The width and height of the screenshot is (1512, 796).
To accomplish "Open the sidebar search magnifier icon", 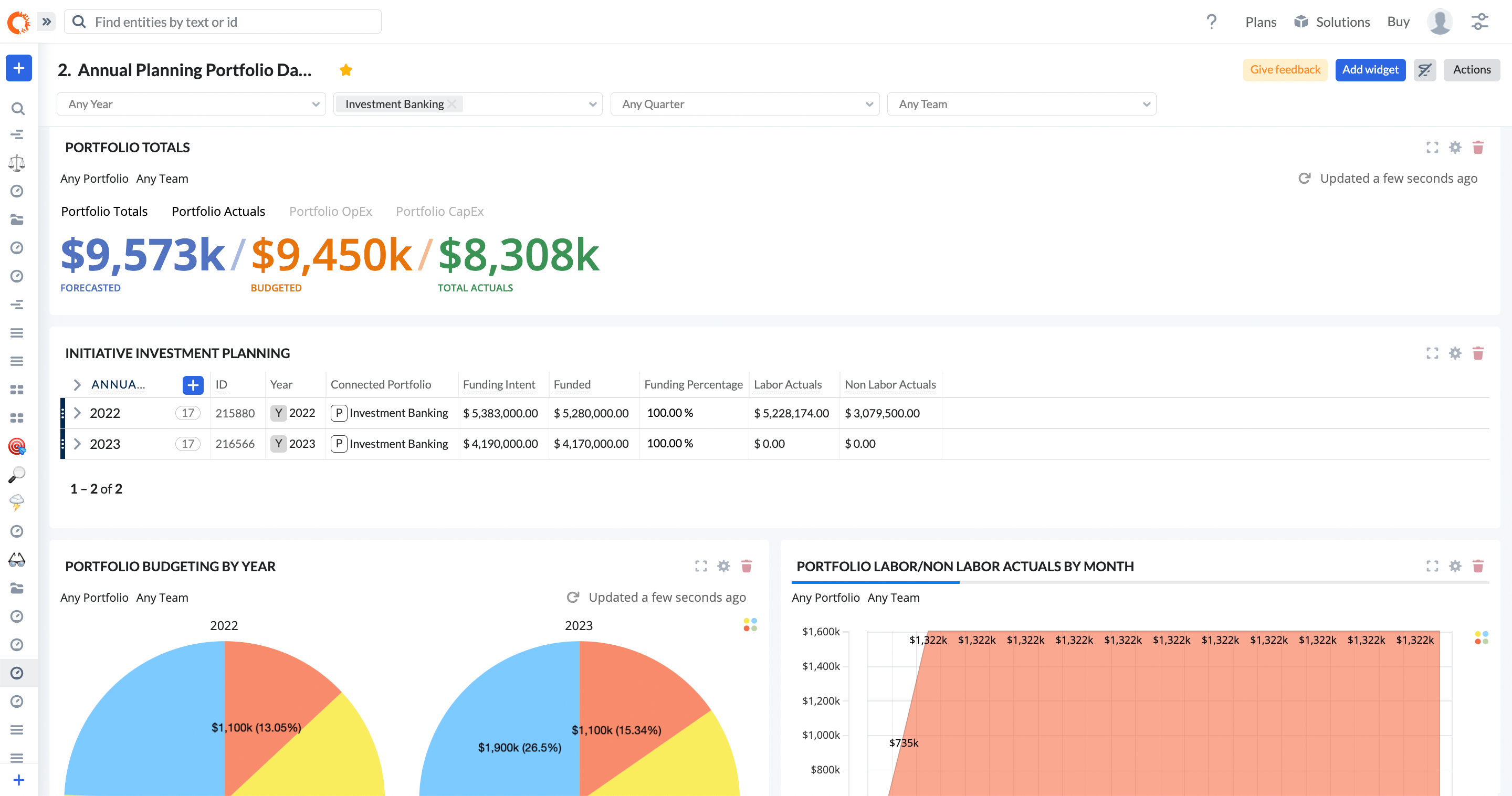I will click(x=17, y=109).
